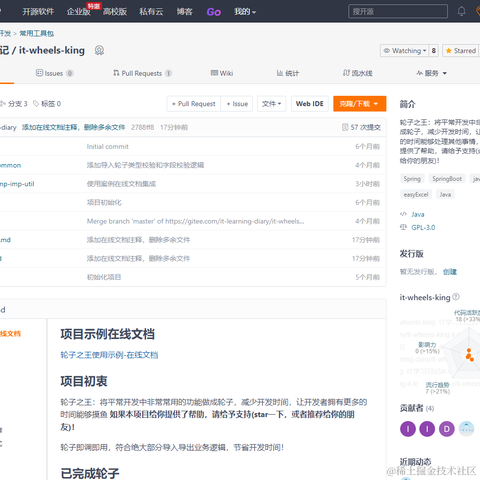Click the 创建 release link
The height and width of the screenshot is (480, 480).
coord(450,272)
